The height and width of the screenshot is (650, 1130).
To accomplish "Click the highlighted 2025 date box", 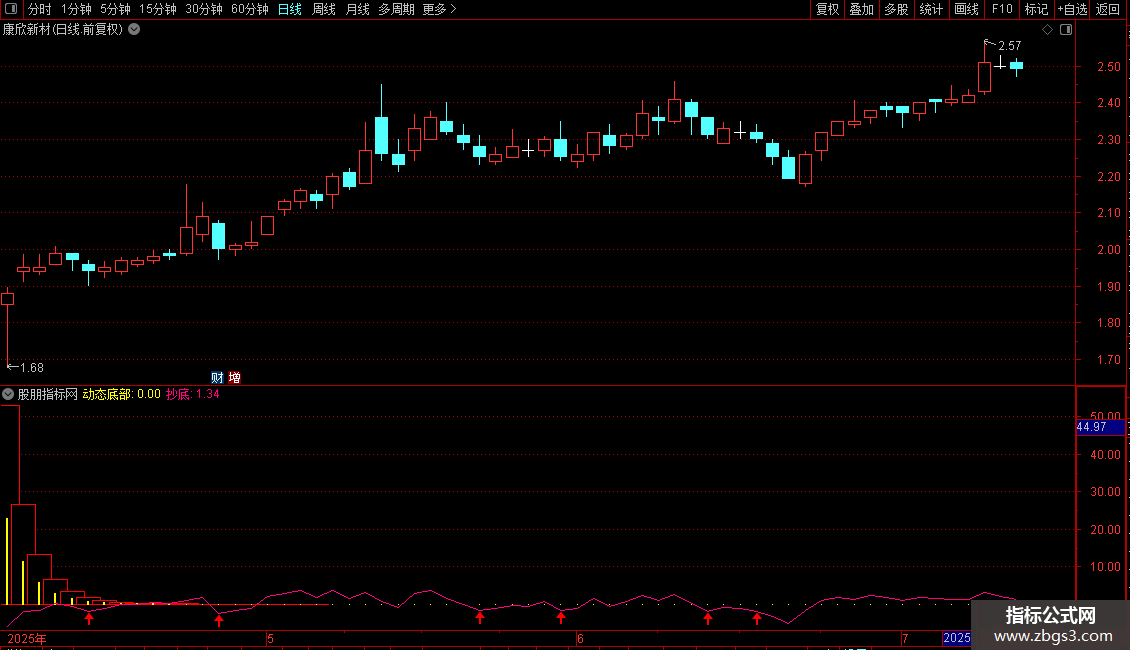I will click(x=956, y=638).
